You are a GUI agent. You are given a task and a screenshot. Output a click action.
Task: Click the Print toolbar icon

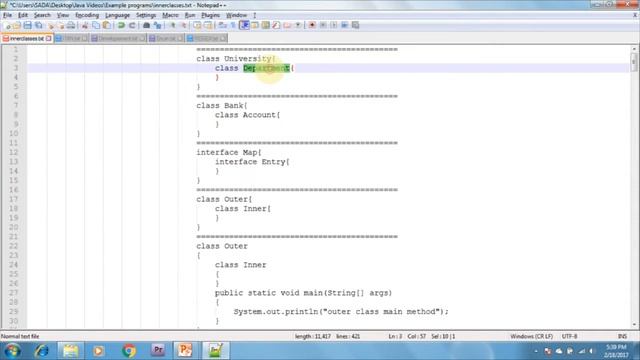pyautogui.click(x=71, y=25)
